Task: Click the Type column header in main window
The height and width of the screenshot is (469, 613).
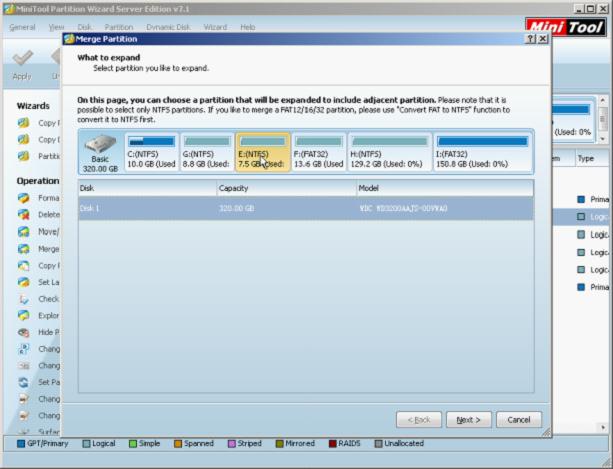Action: coord(593,158)
